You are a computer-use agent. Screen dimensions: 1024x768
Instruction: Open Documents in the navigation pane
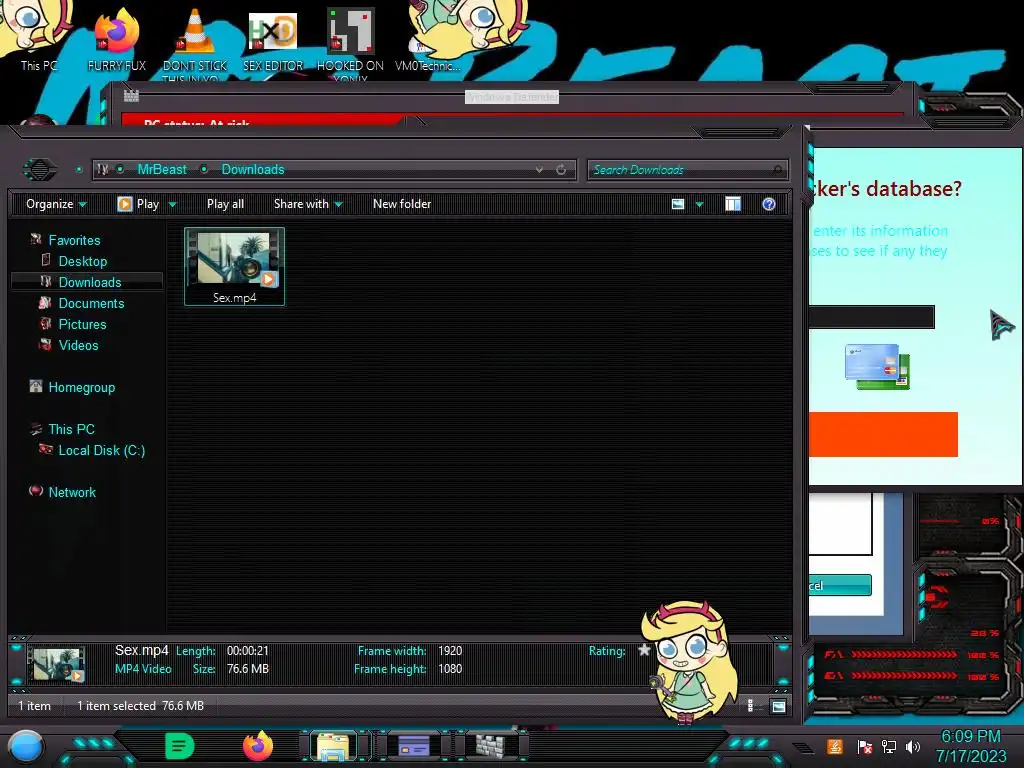tap(91, 303)
